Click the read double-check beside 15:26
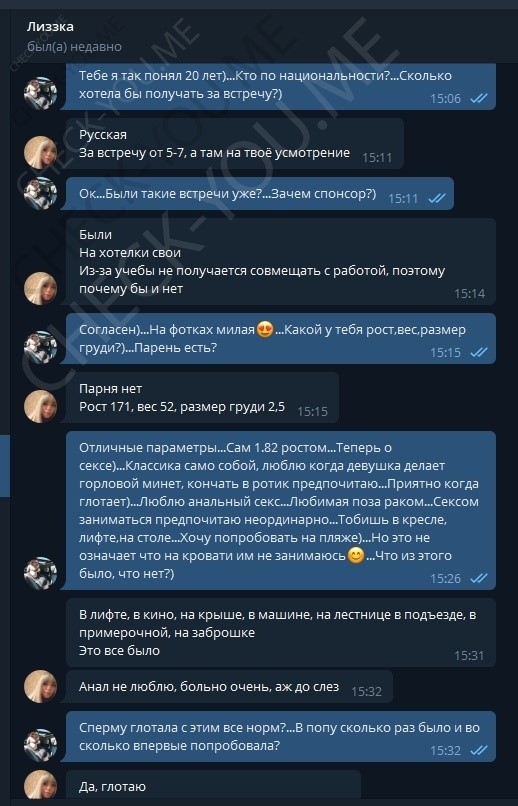Image resolution: width=518 pixels, height=806 pixels. coord(479,578)
